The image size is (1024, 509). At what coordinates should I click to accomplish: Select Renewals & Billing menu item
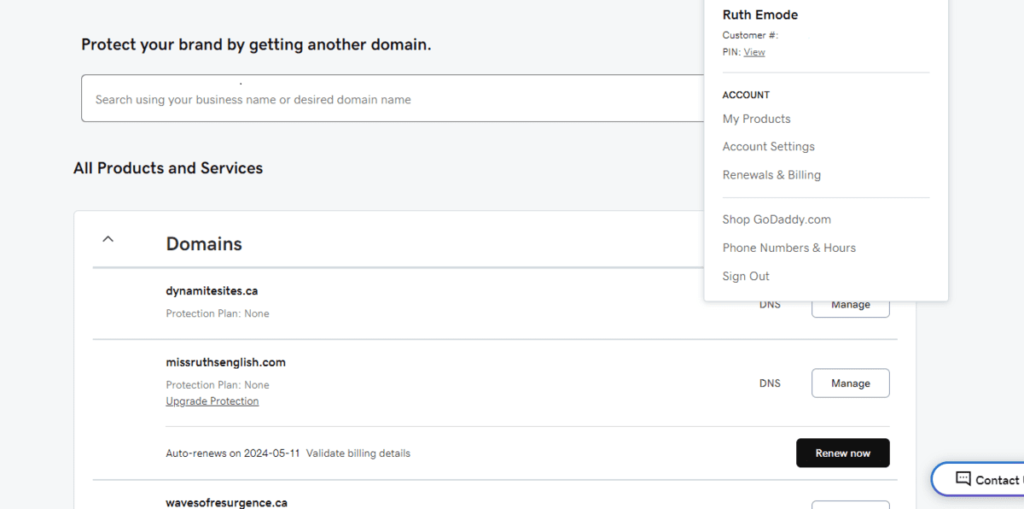click(771, 175)
